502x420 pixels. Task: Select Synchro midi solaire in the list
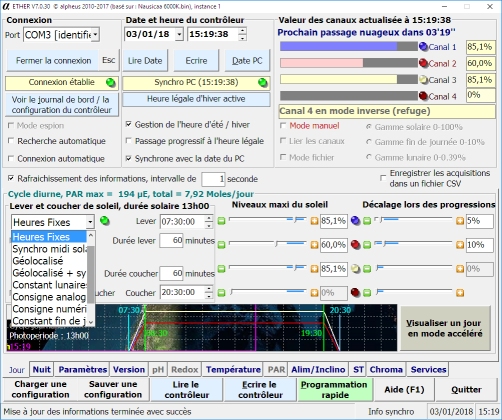point(49,249)
